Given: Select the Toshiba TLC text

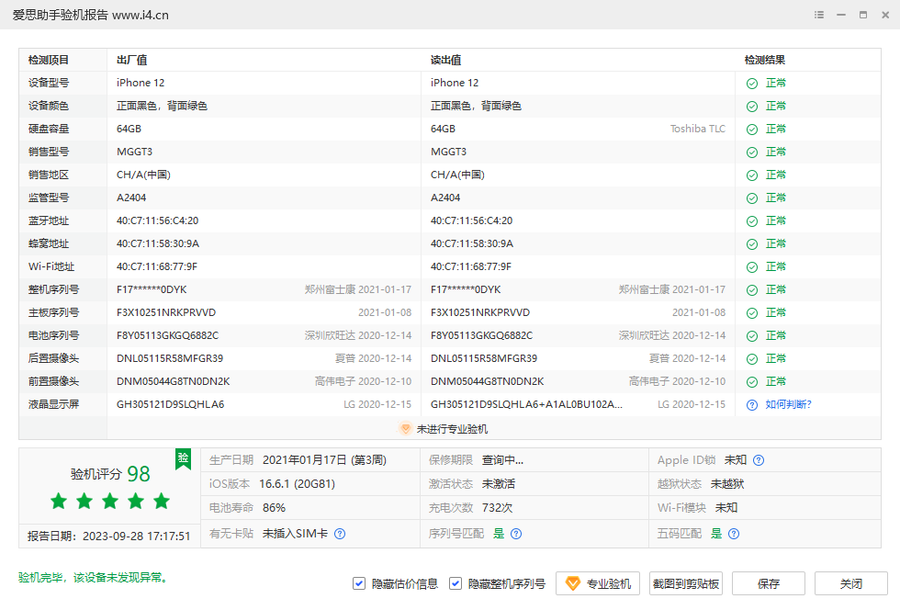Looking at the screenshot, I should point(697,129).
